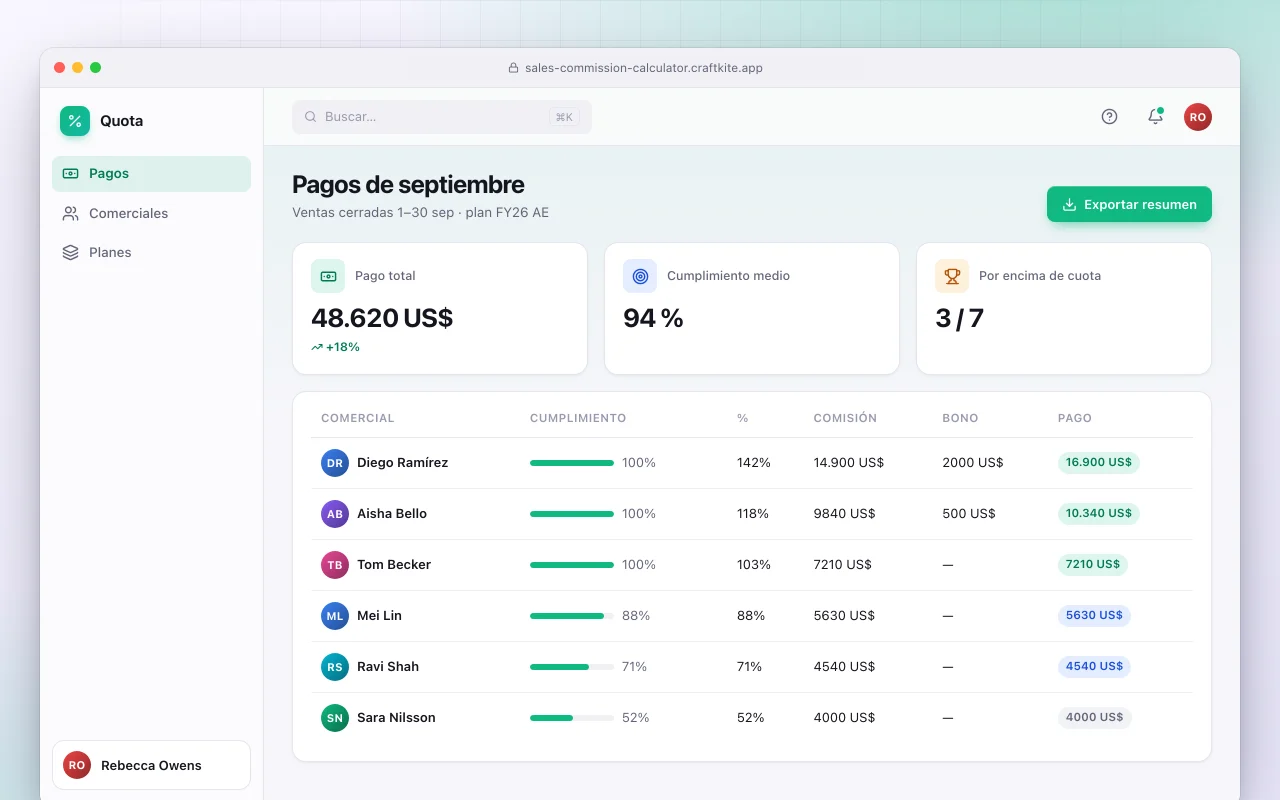
Task: Click the 2000 US$ bono value
Action: point(973,463)
